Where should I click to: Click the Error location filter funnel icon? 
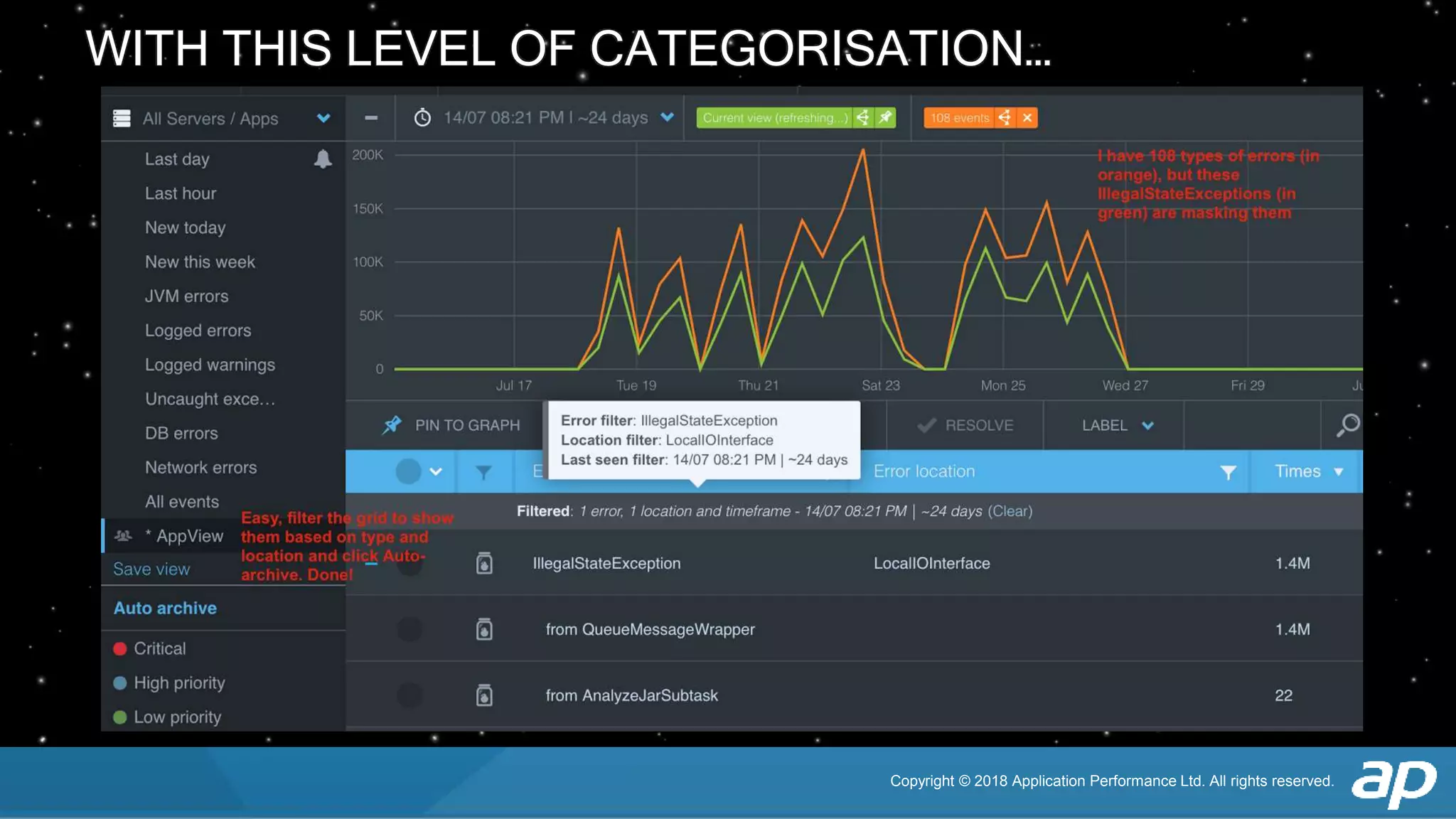click(1228, 472)
